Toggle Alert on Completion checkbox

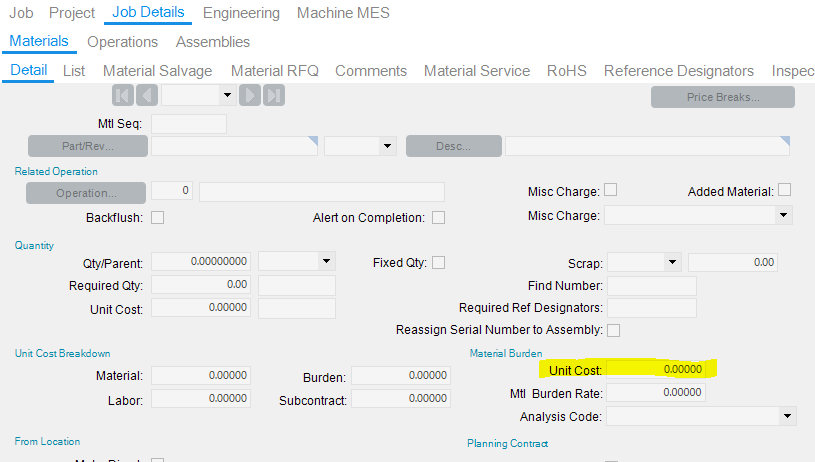click(439, 217)
